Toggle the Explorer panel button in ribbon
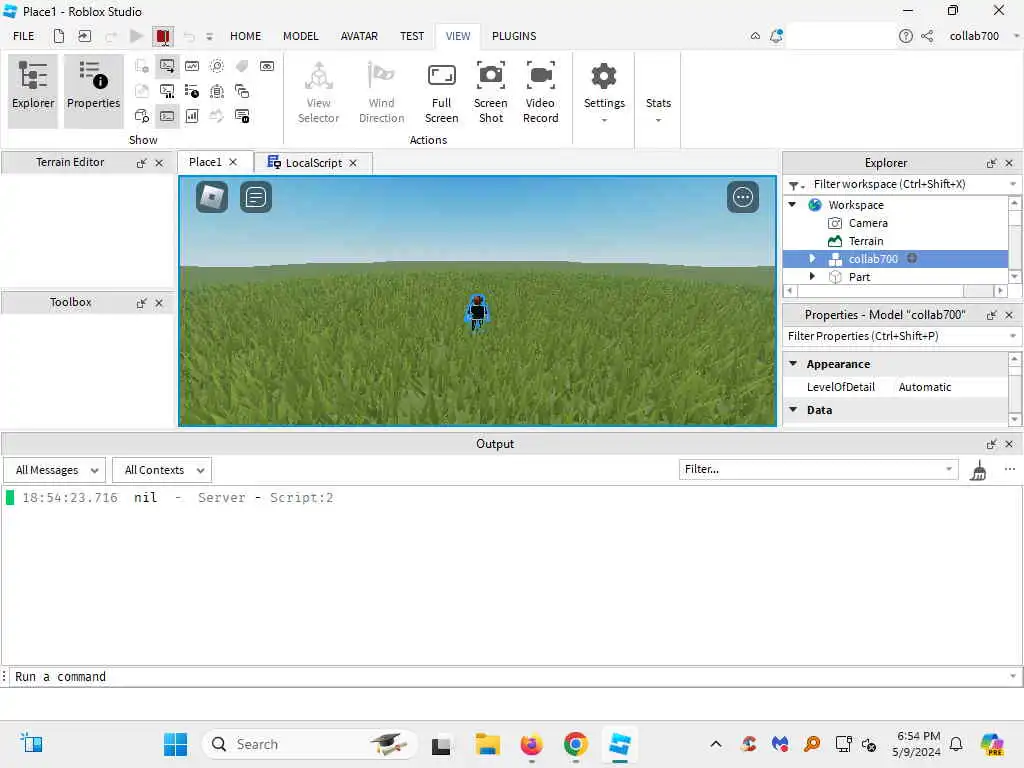1024x768 pixels. click(x=33, y=91)
